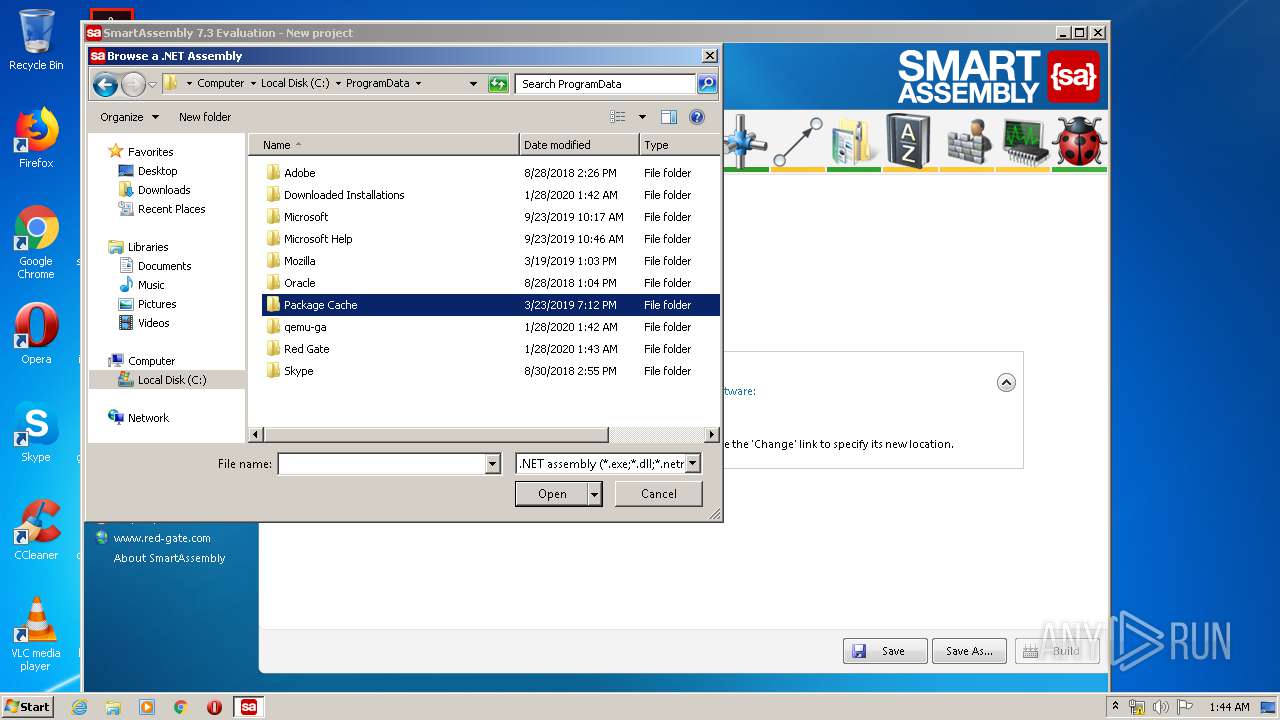Image resolution: width=1280 pixels, height=720 pixels.
Task: Sort by Date modified column header
Action: [579, 145]
